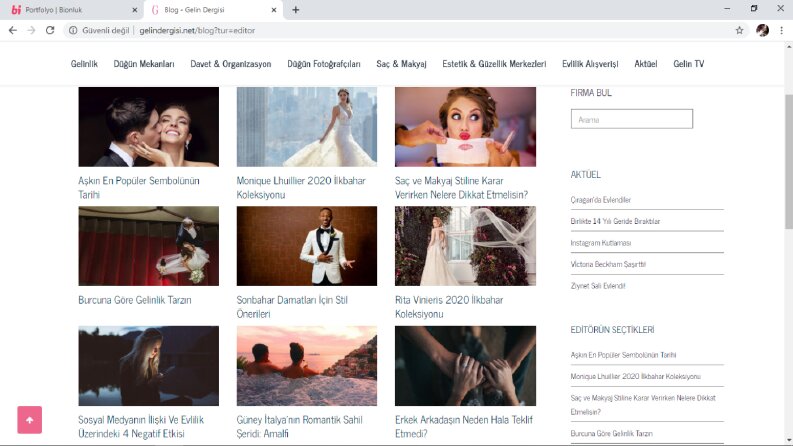Click the scrollbar down arrow
Image resolution: width=793 pixels, height=446 pixels.
coord(789,440)
